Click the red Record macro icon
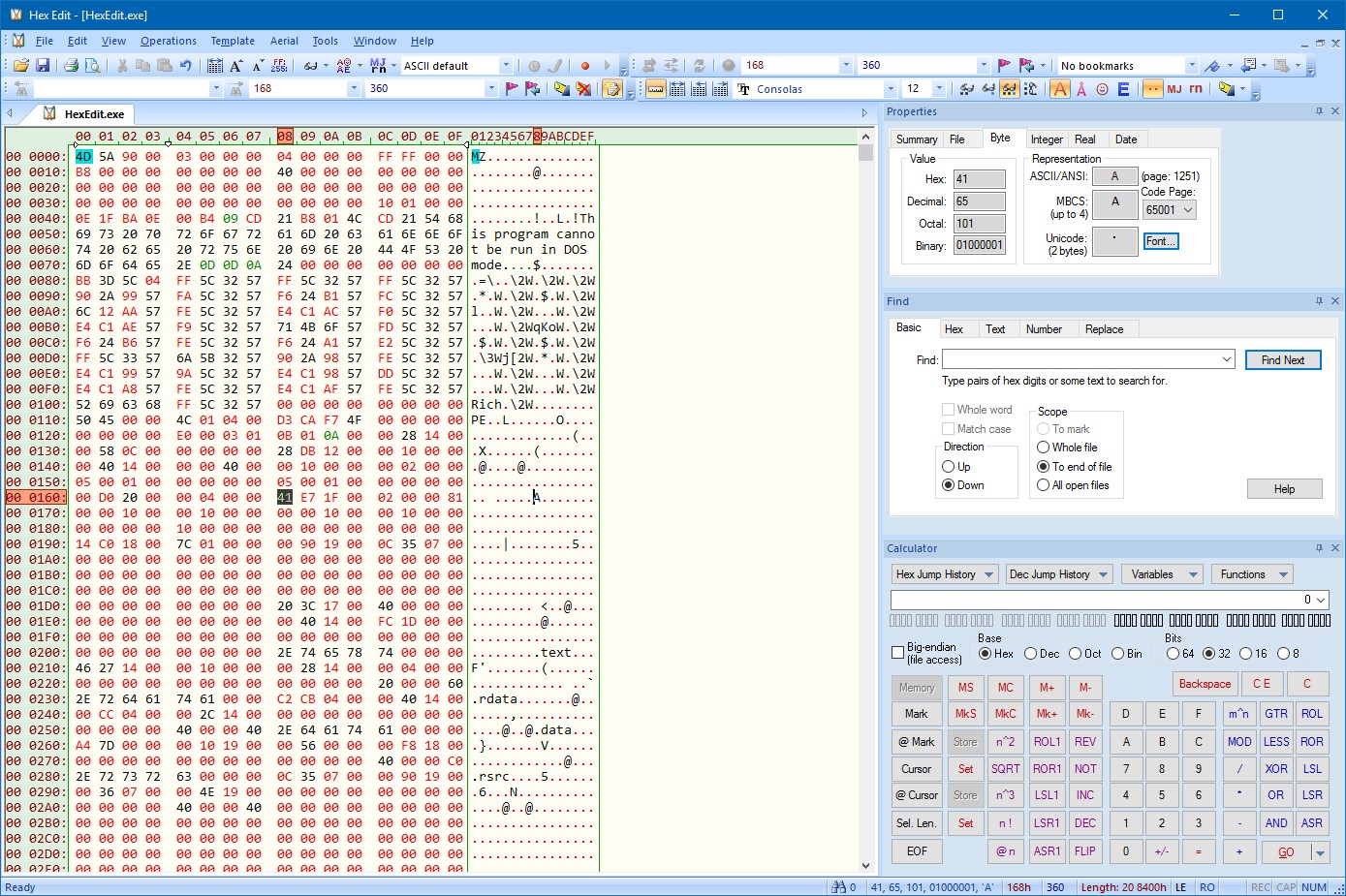This screenshot has height=896, width=1346. coord(584,66)
